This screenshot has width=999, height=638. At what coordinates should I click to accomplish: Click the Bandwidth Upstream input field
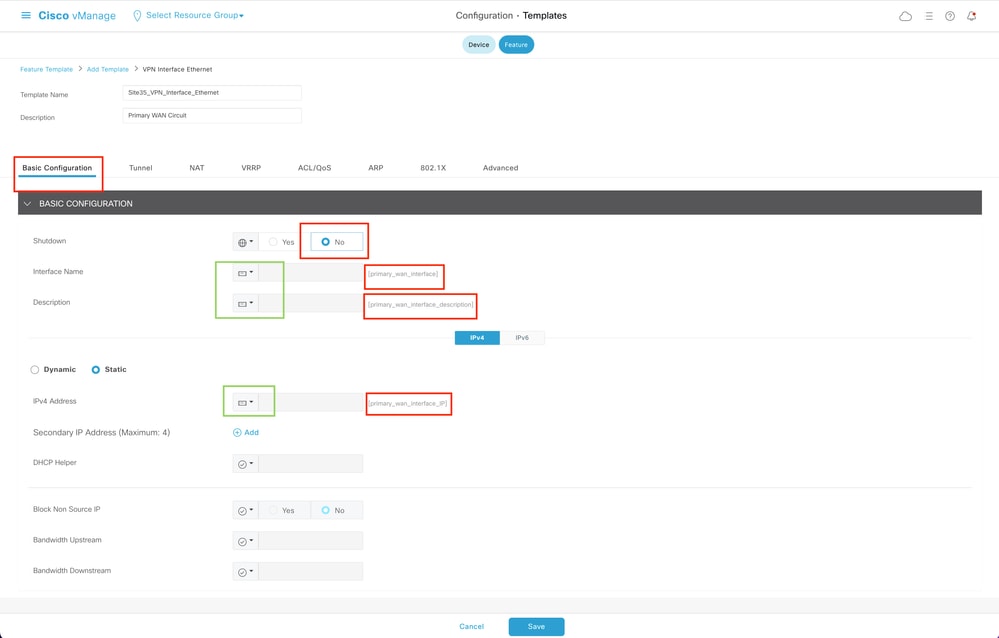[311, 541]
